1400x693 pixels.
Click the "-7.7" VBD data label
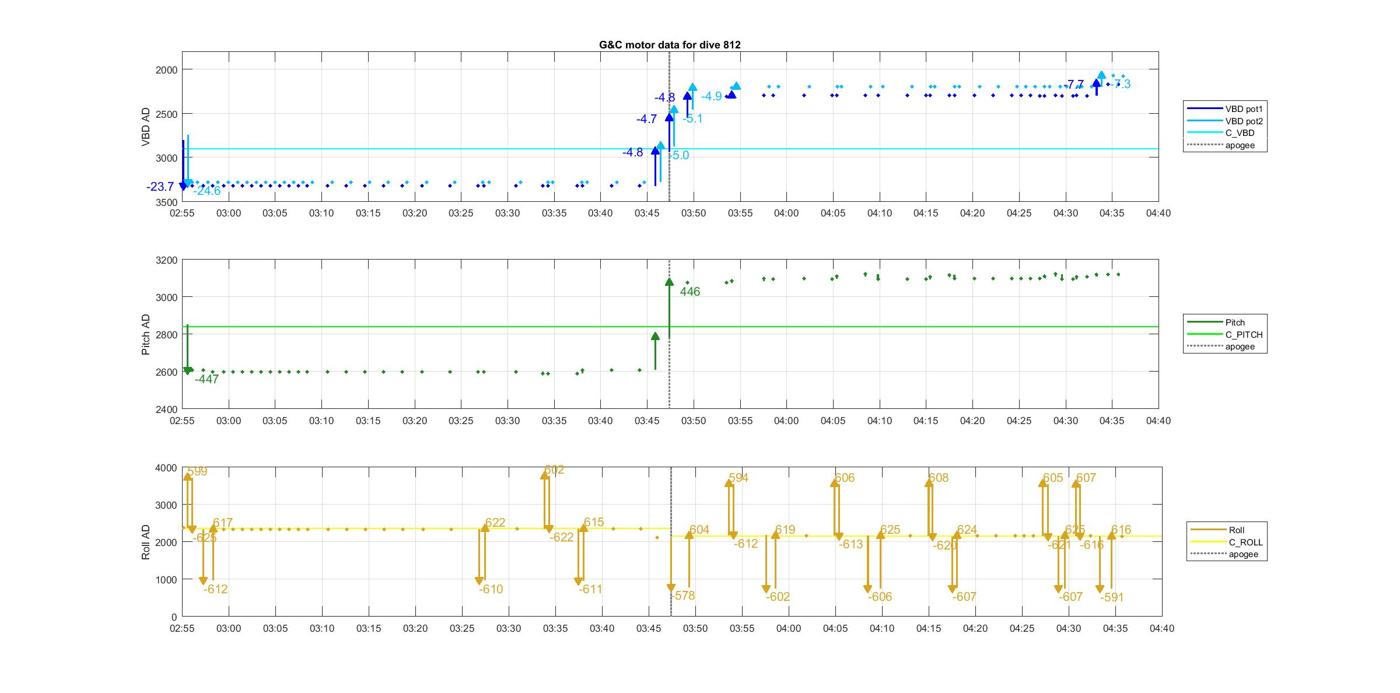[x=1073, y=85]
